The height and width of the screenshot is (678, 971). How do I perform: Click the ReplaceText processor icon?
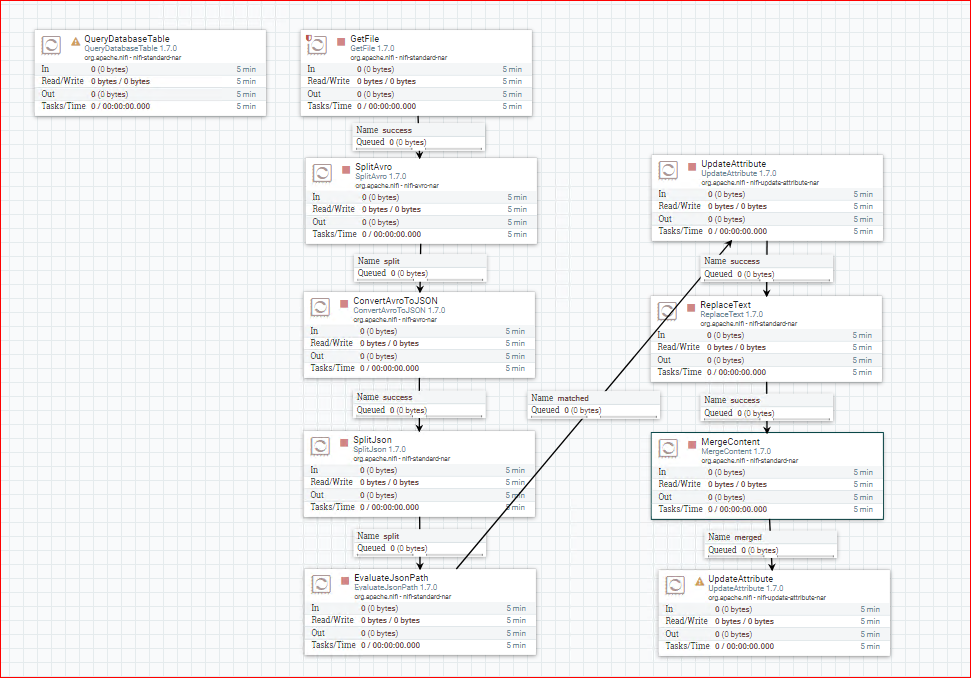[x=667, y=311]
